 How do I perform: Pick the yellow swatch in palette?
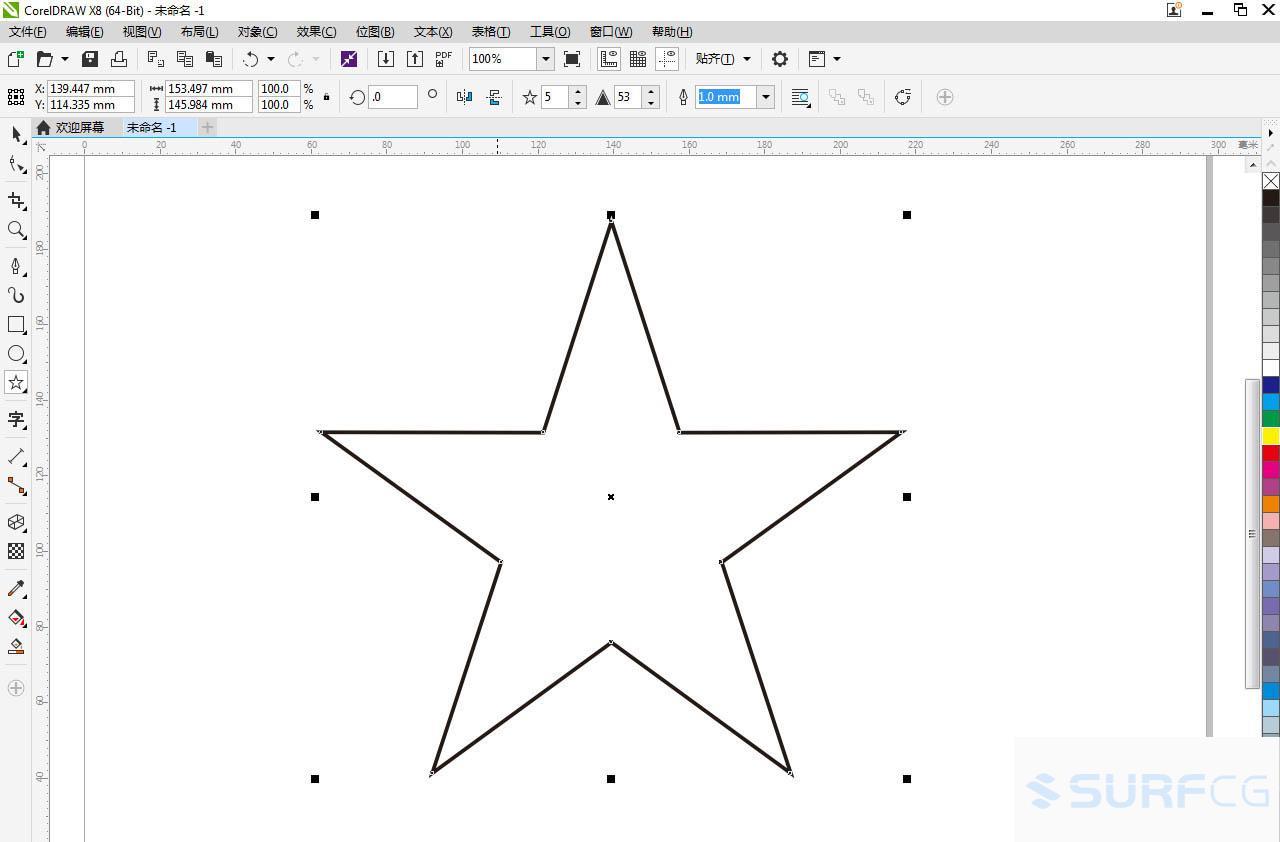coord(1270,436)
